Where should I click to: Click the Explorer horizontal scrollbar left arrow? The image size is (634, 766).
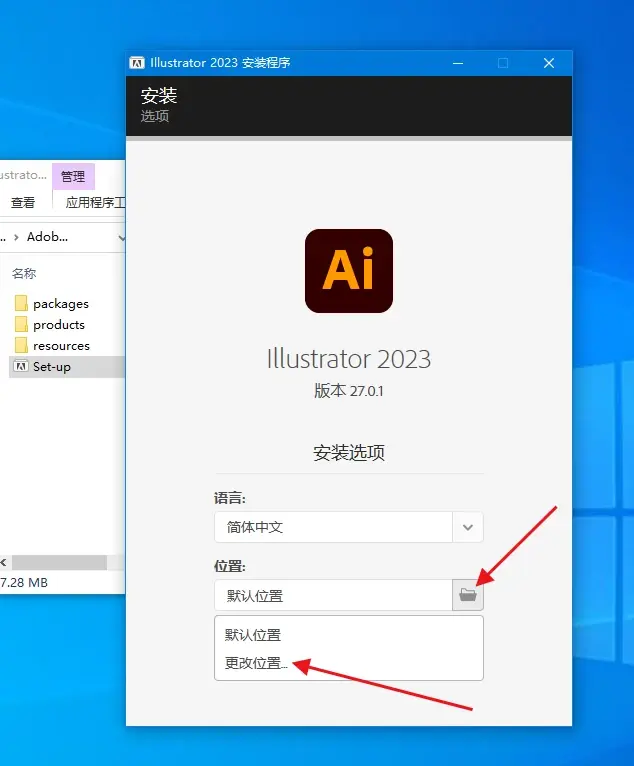coord(4,563)
